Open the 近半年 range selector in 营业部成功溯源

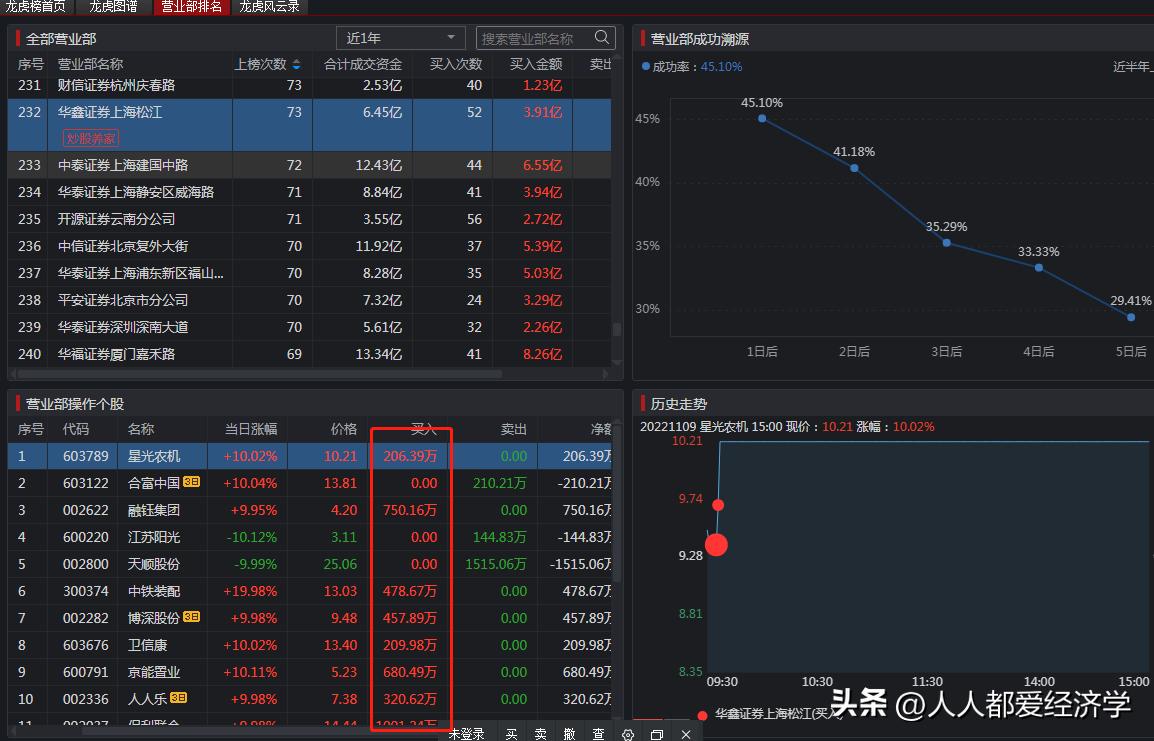(x=1133, y=67)
